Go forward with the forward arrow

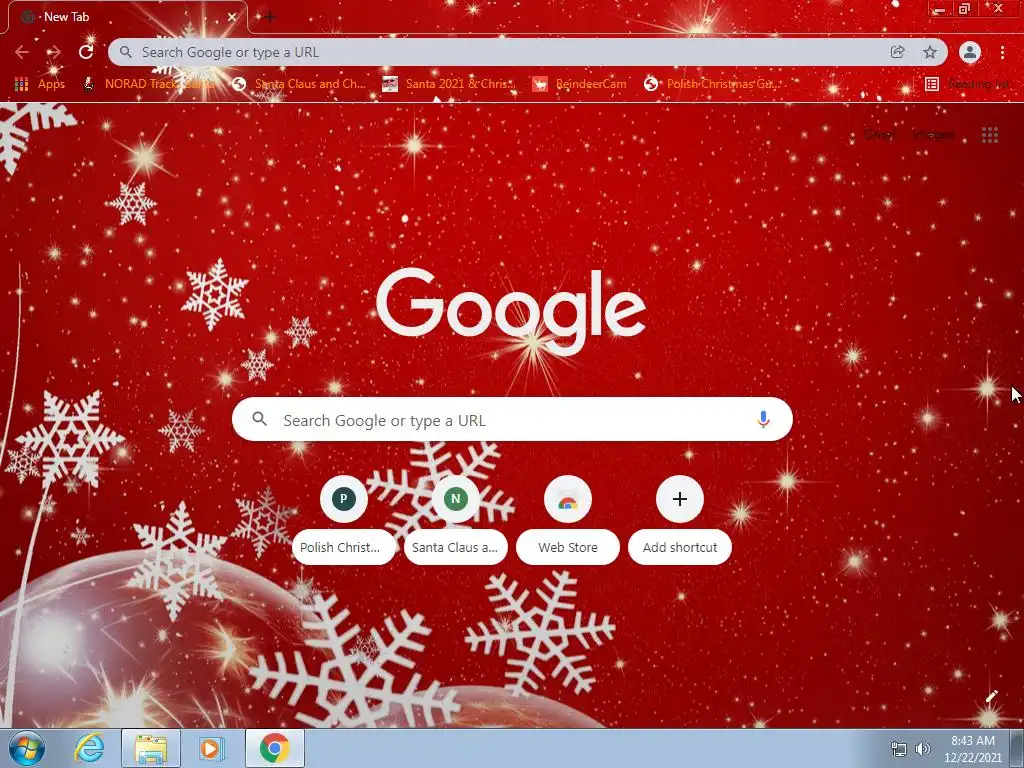click(54, 52)
